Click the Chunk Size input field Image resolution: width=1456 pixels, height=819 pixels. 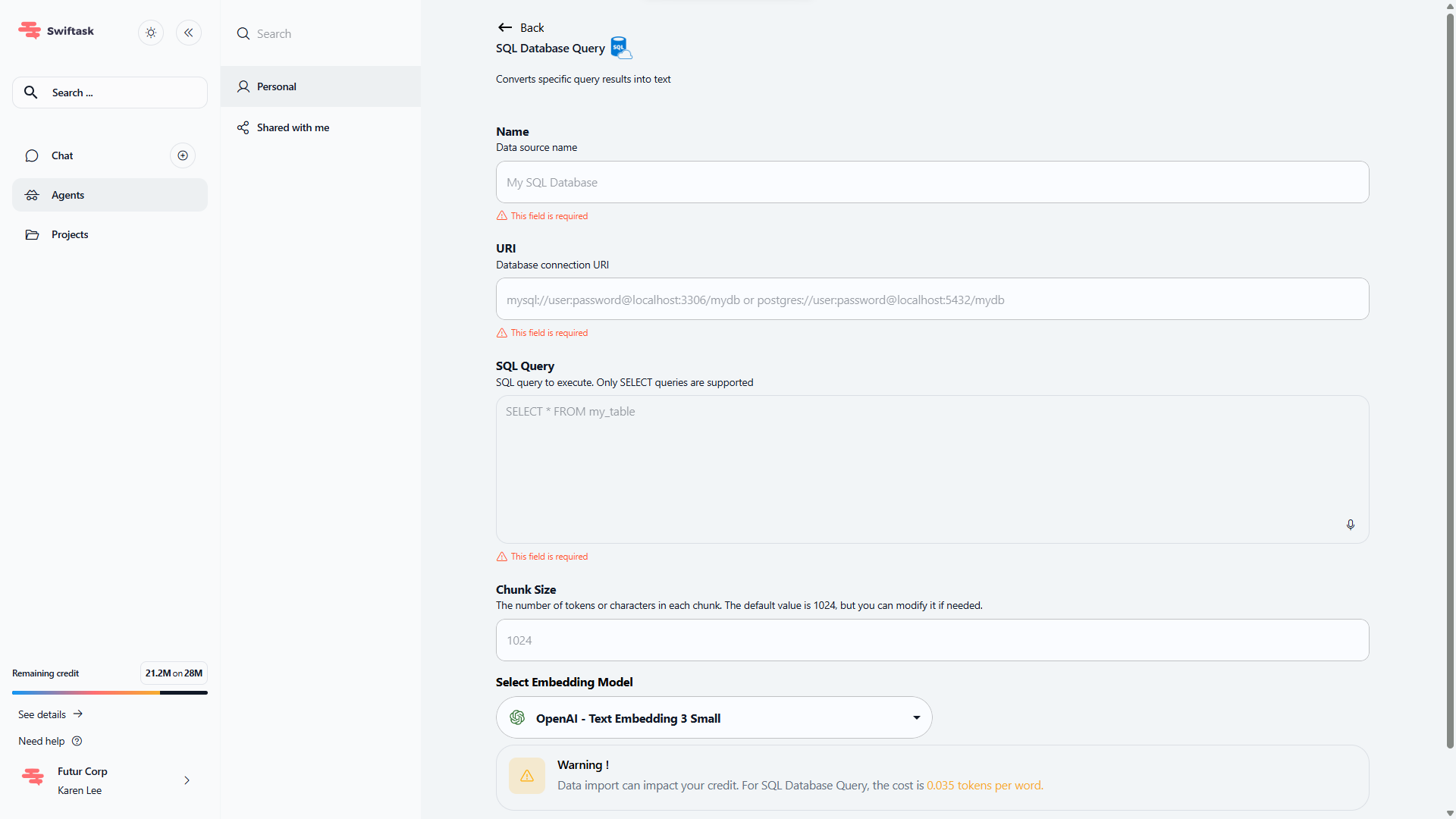(932, 640)
